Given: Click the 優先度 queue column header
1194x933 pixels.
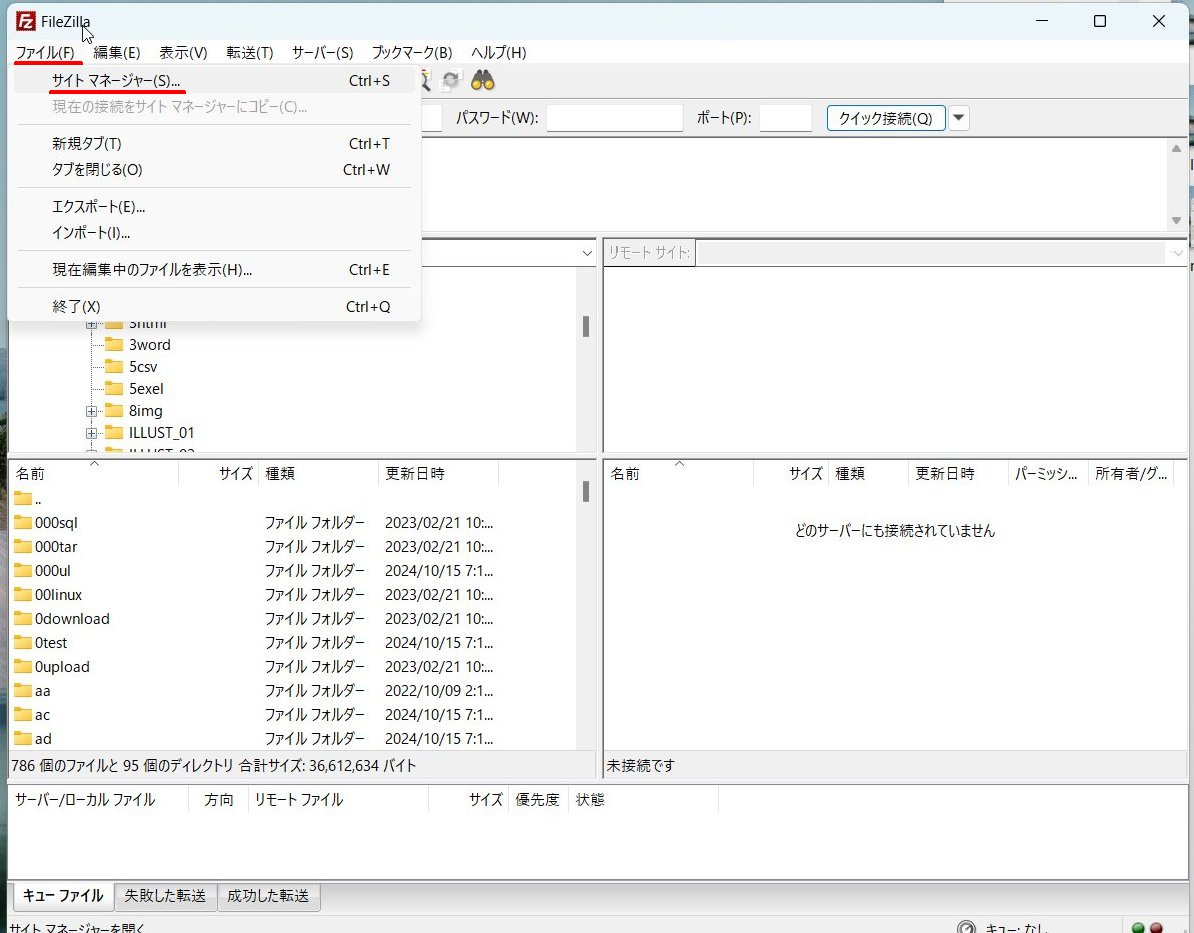Looking at the screenshot, I should pos(538,800).
